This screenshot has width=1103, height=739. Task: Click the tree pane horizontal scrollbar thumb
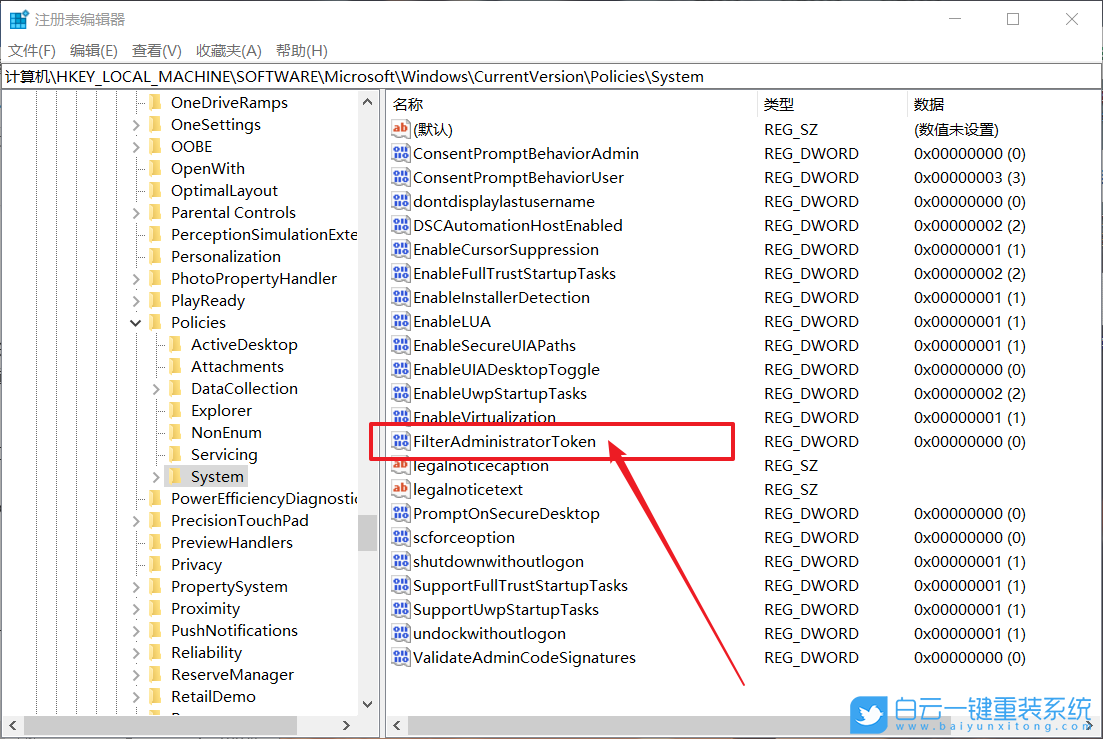click(160, 725)
